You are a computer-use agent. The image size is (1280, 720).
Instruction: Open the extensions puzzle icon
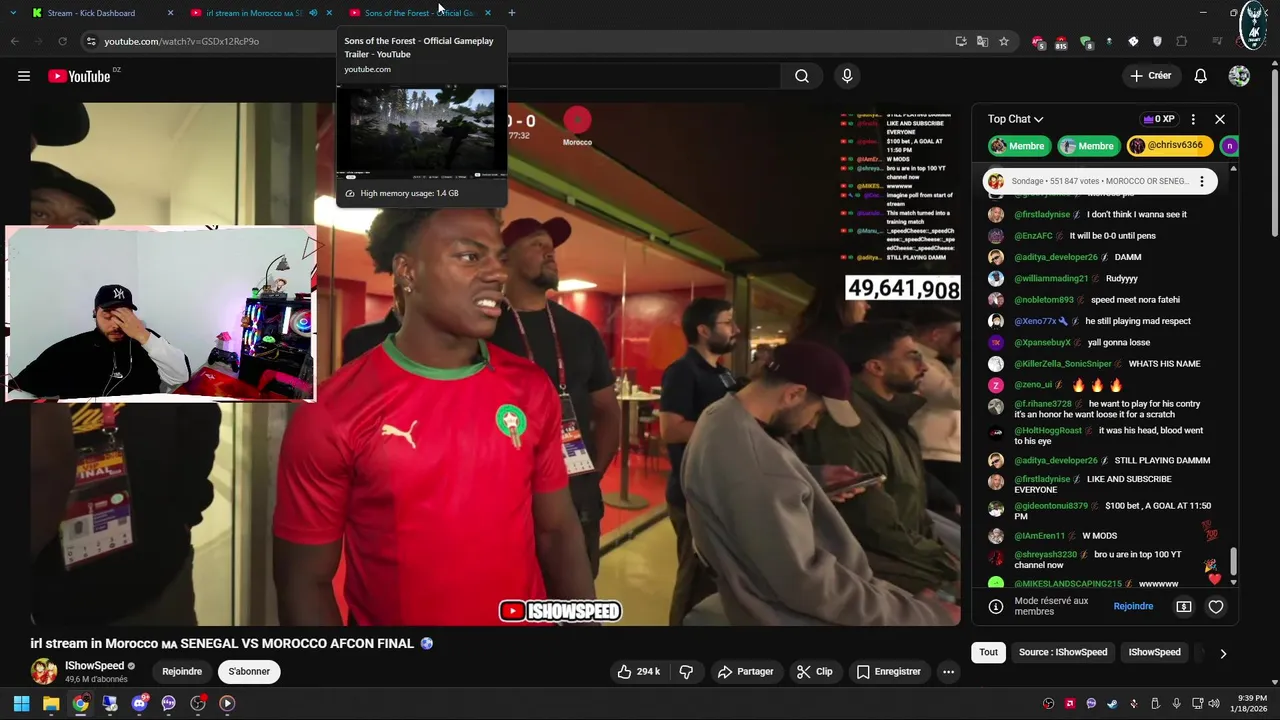click(1181, 41)
